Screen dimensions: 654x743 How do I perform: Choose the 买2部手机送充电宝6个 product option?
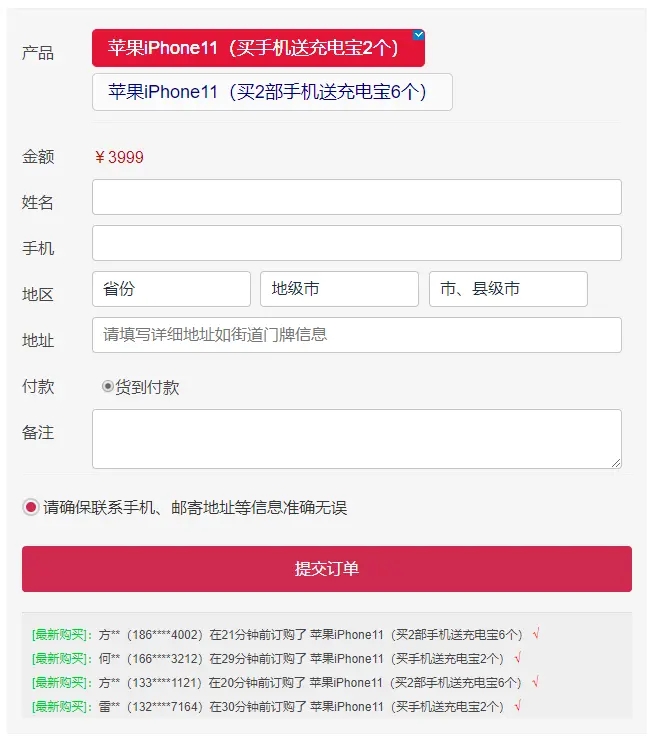(x=272, y=92)
